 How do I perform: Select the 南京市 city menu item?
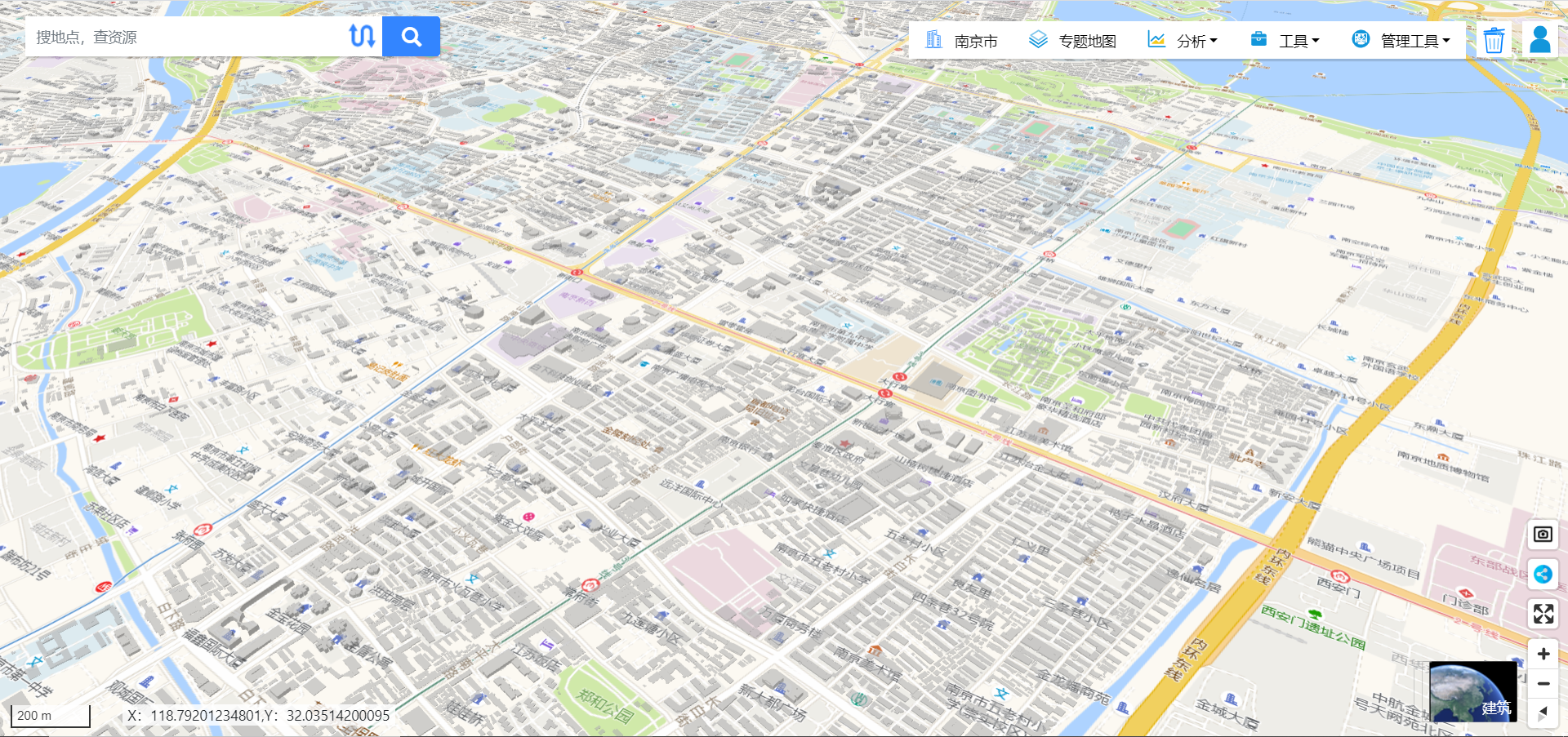point(976,39)
